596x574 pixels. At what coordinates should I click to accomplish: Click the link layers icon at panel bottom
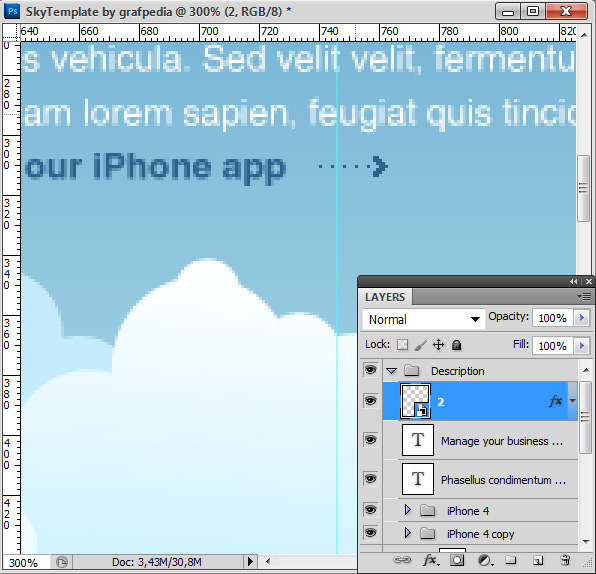point(402,560)
